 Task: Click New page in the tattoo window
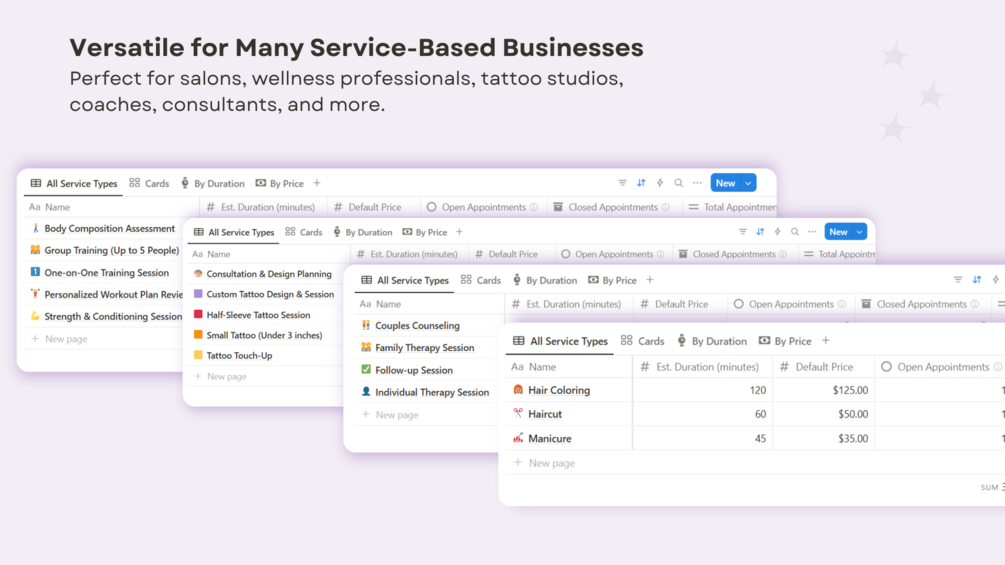pyautogui.click(x=220, y=376)
